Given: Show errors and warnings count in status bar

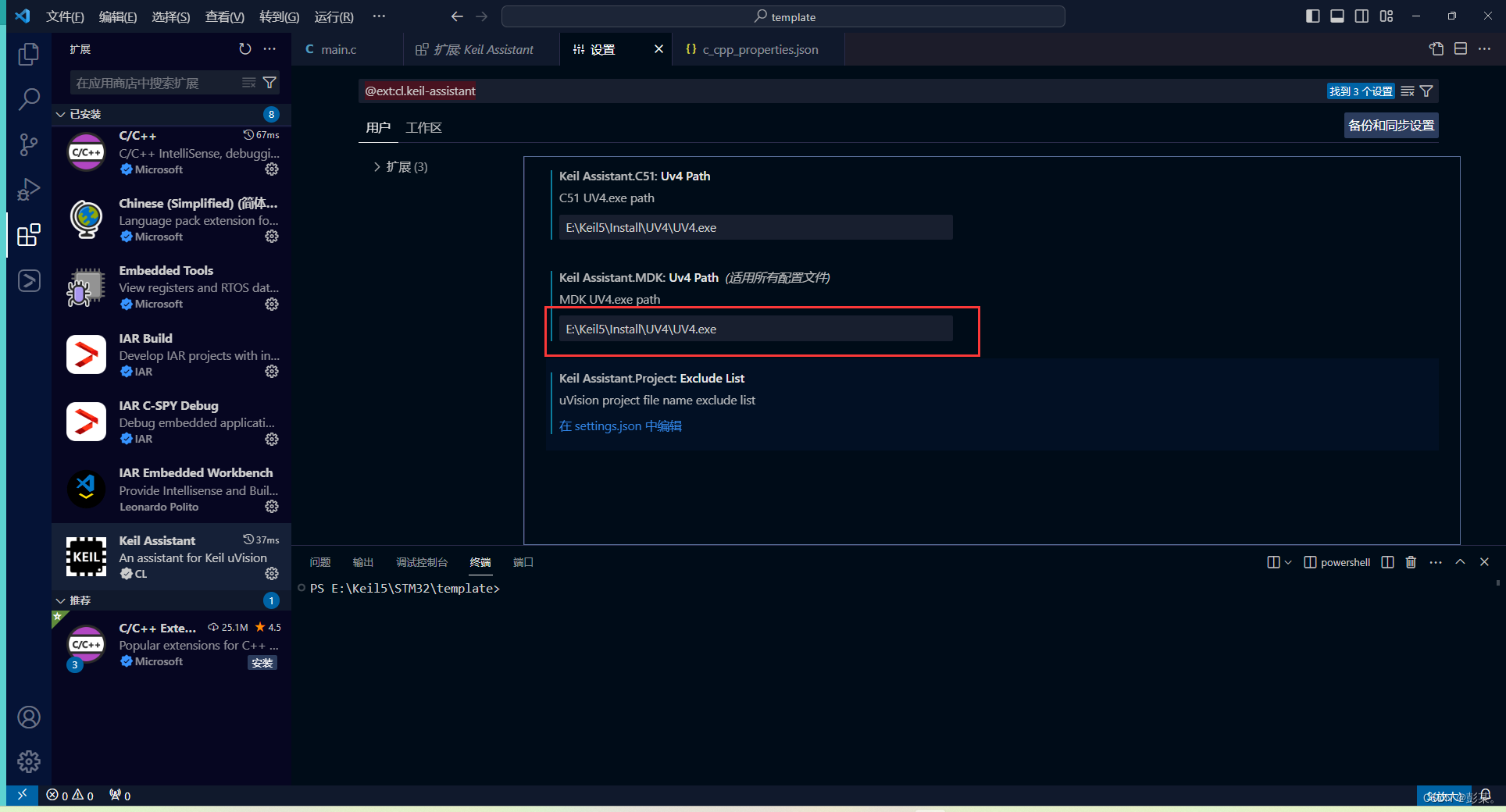Looking at the screenshot, I should coord(70,796).
